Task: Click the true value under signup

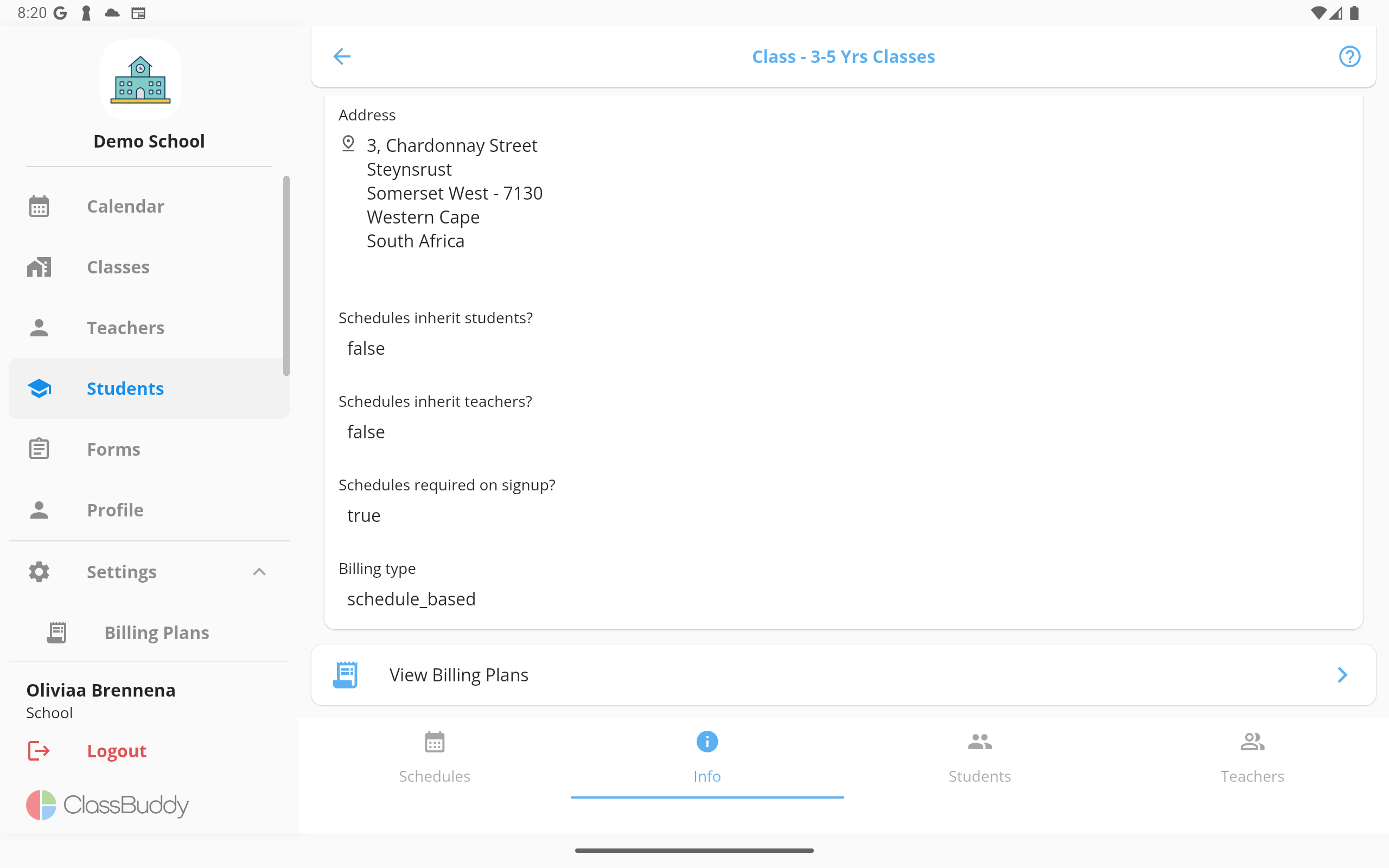Action: [x=364, y=515]
